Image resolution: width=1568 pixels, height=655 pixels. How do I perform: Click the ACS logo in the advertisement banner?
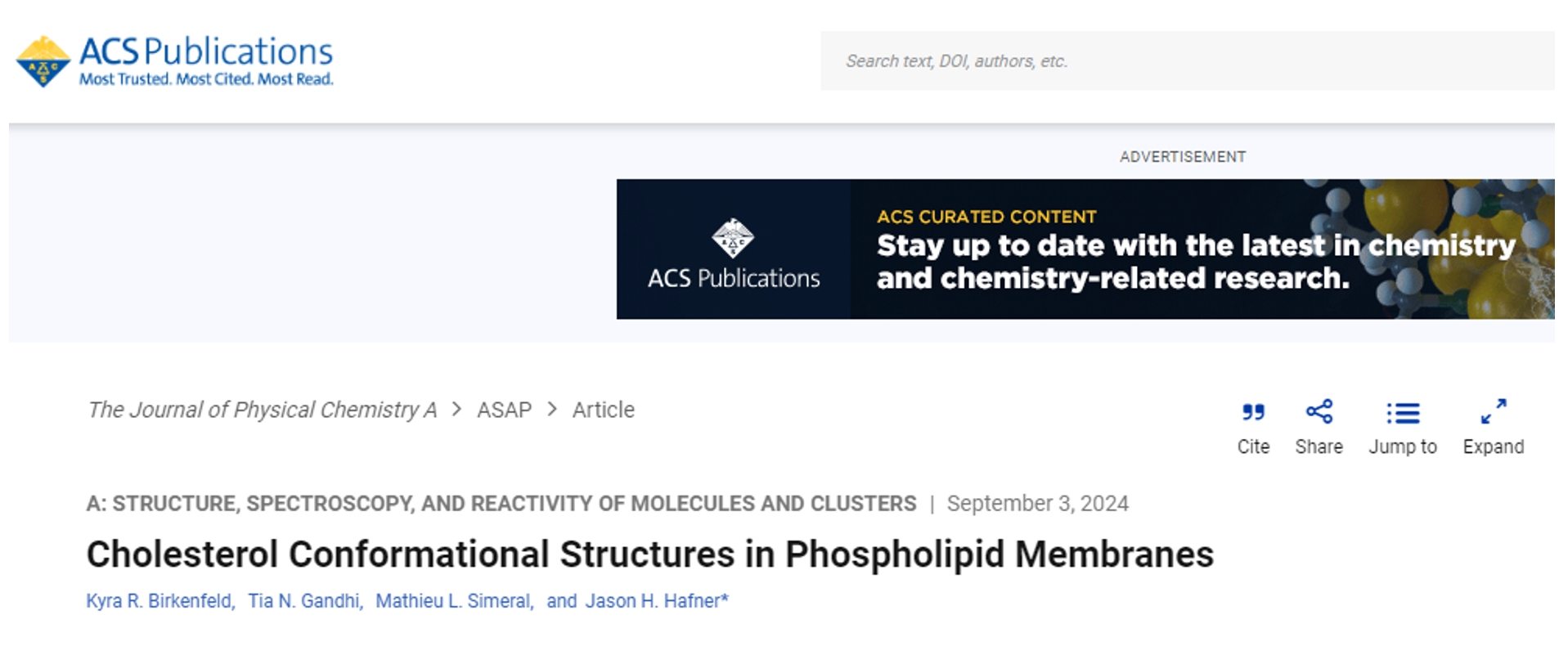733,238
